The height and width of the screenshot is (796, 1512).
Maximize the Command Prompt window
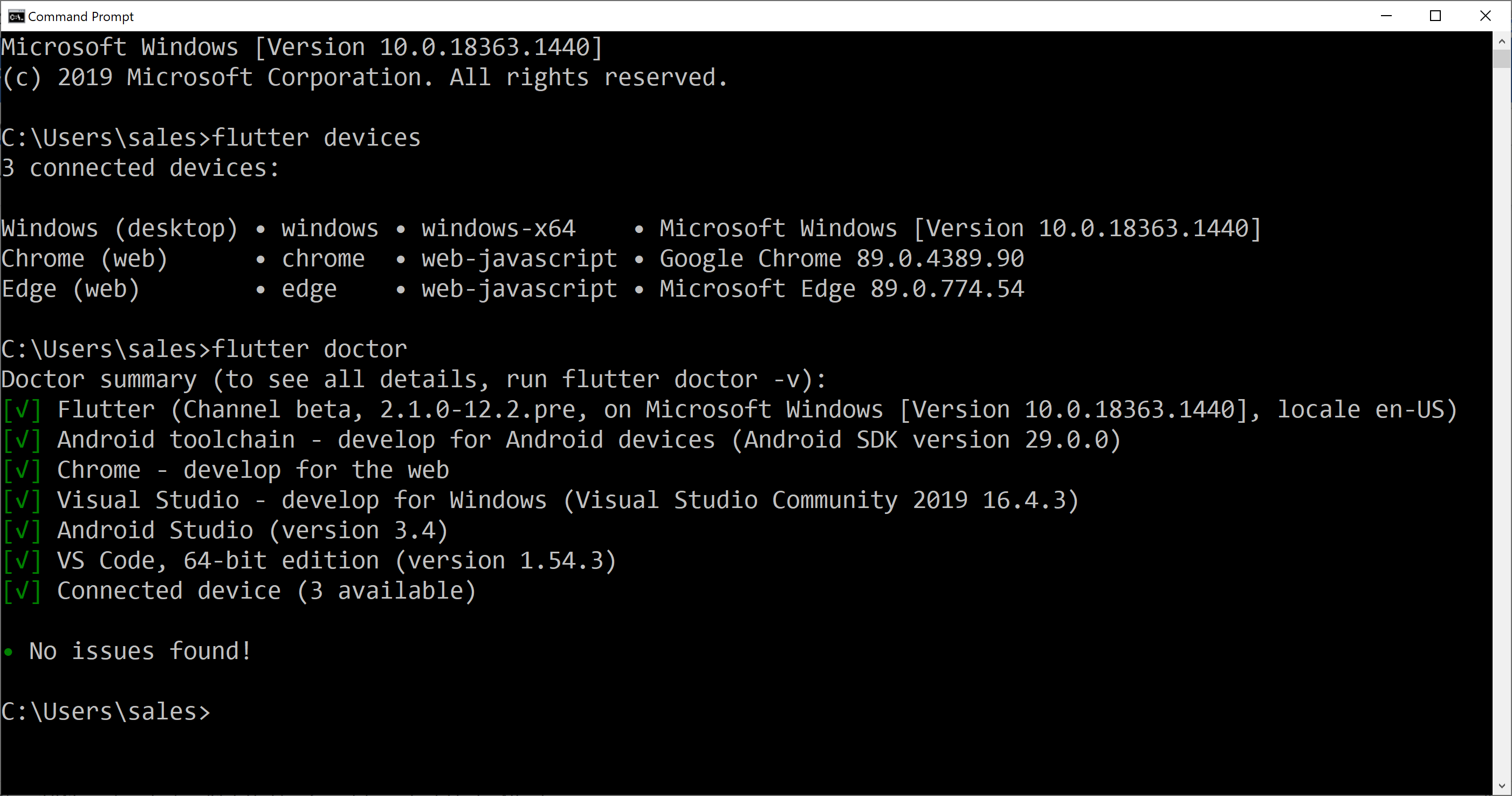pyautogui.click(x=1435, y=16)
